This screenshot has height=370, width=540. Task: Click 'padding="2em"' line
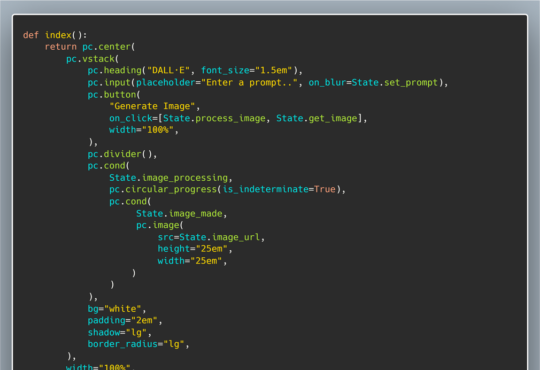coord(125,321)
